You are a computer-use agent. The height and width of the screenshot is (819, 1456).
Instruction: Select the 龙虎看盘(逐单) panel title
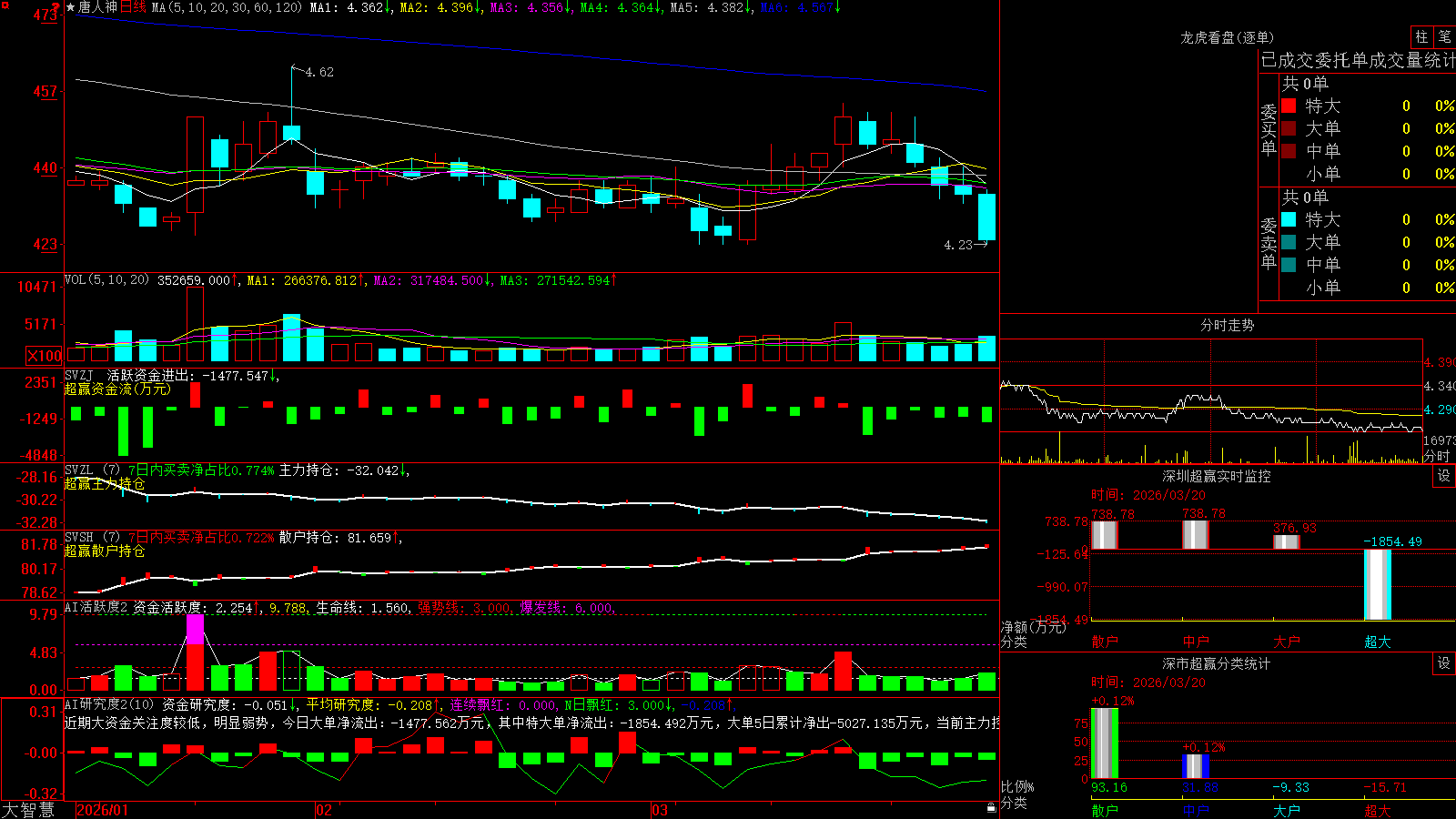[x=1227, y=37]
